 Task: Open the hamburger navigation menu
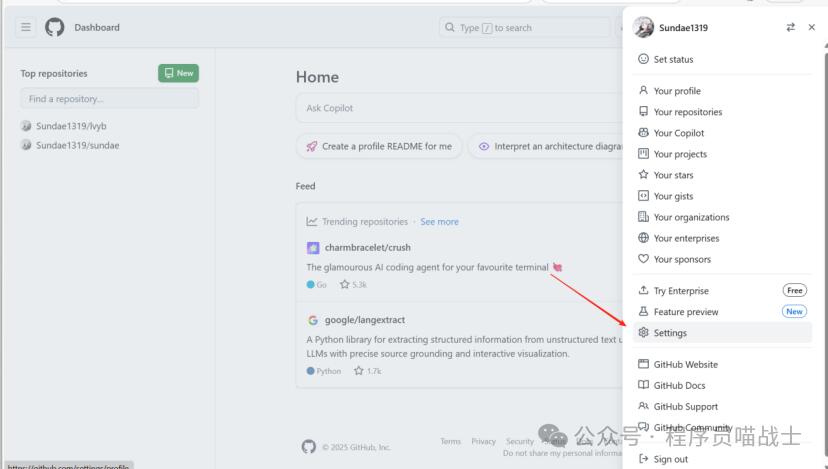click(26, 28)
